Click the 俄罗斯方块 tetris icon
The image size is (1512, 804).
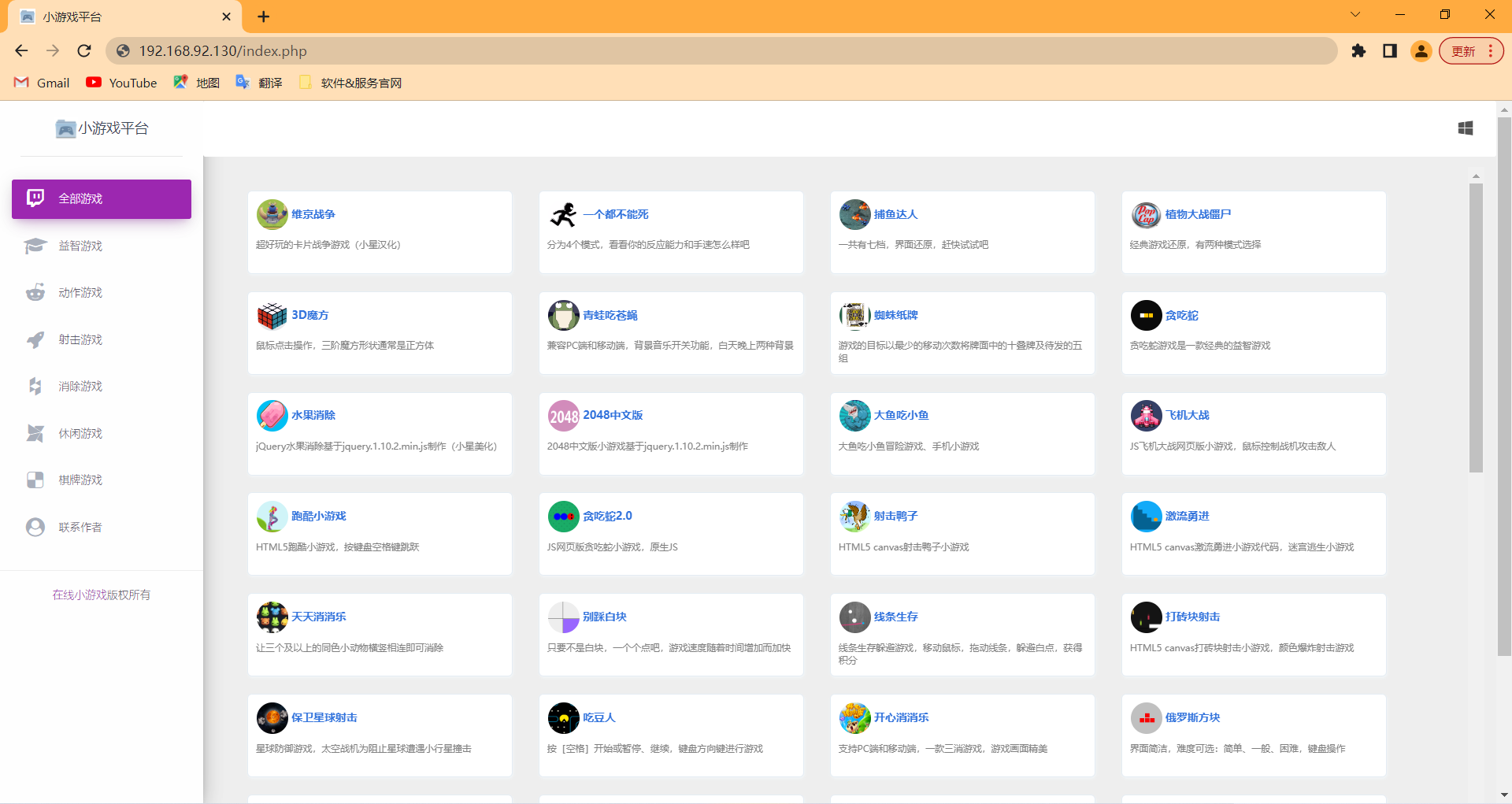click(1146, 718)
